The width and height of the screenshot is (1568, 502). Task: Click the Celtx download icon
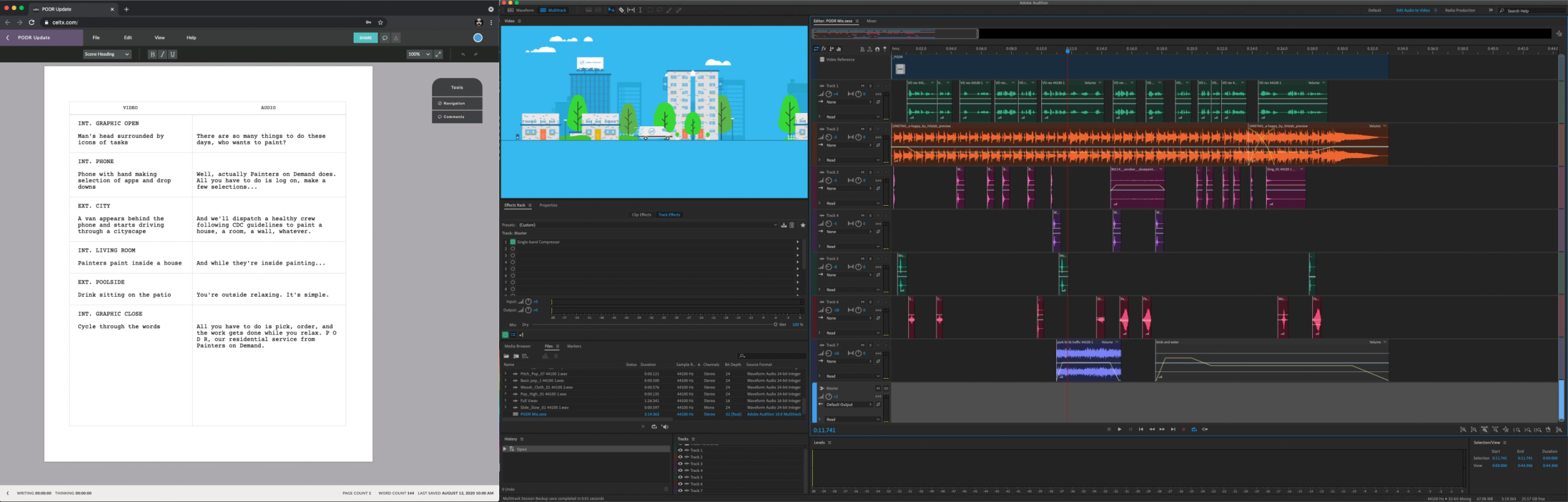click(396, 38)
